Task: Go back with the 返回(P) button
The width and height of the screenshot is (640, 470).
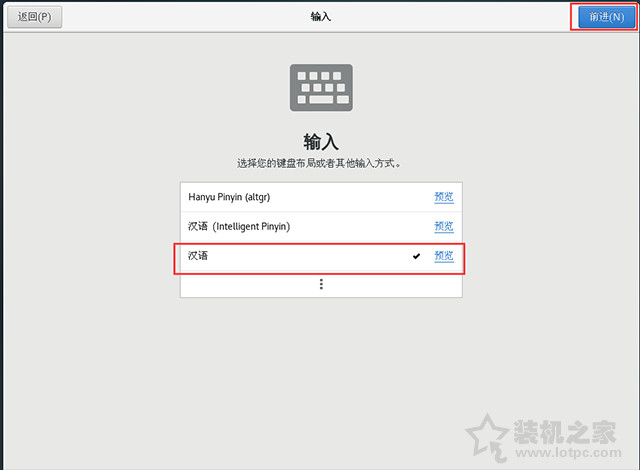Action: tap(35, 17)
